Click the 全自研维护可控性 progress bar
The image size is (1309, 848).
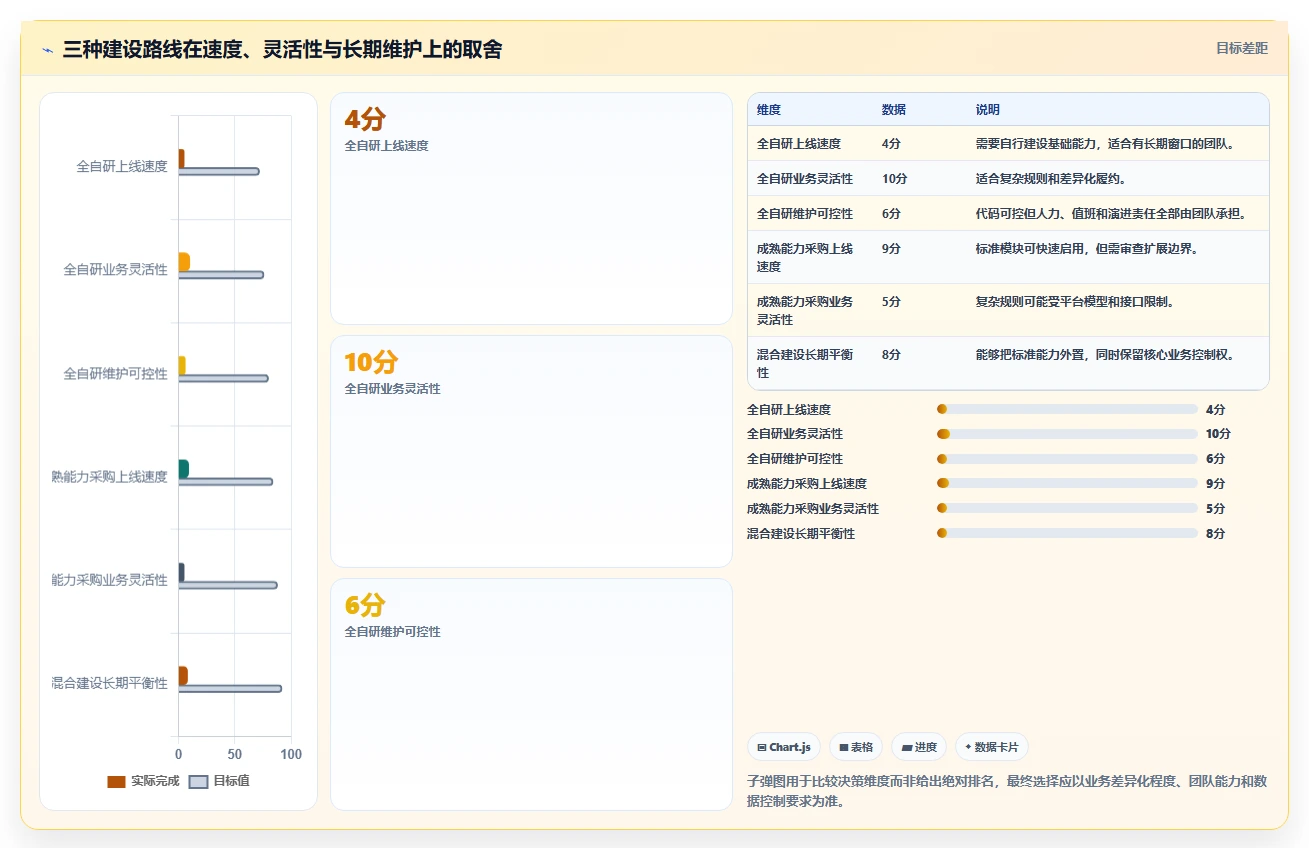coord(1067,459)
